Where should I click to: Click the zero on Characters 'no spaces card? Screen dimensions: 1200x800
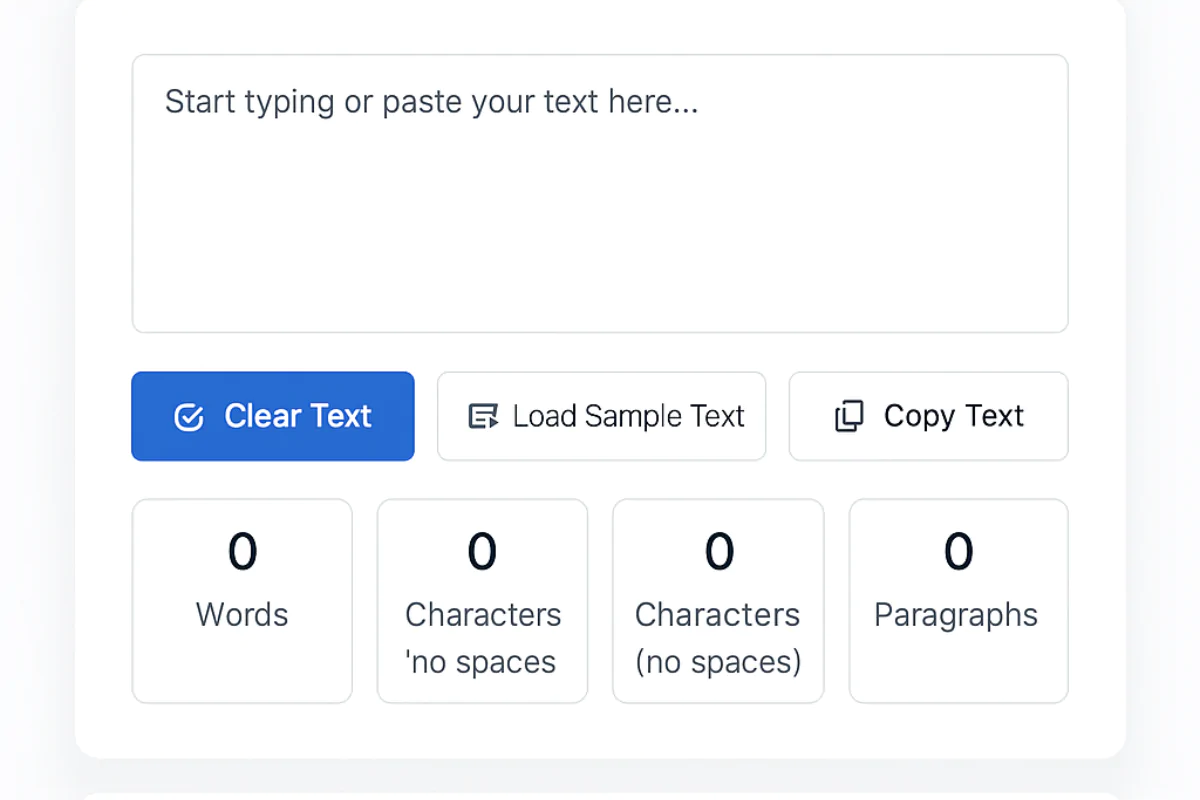click(482, 551)
